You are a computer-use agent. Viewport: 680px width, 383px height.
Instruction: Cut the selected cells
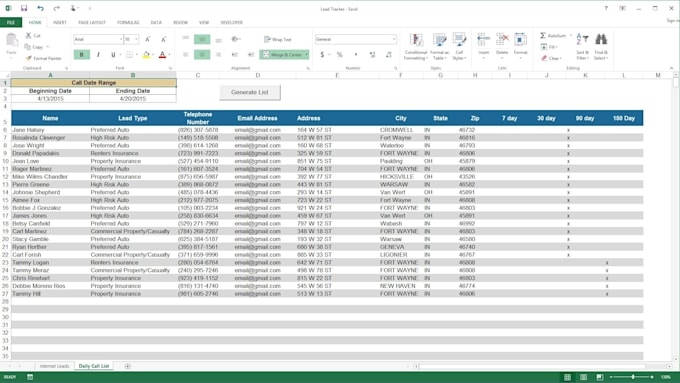pos(33,36)
